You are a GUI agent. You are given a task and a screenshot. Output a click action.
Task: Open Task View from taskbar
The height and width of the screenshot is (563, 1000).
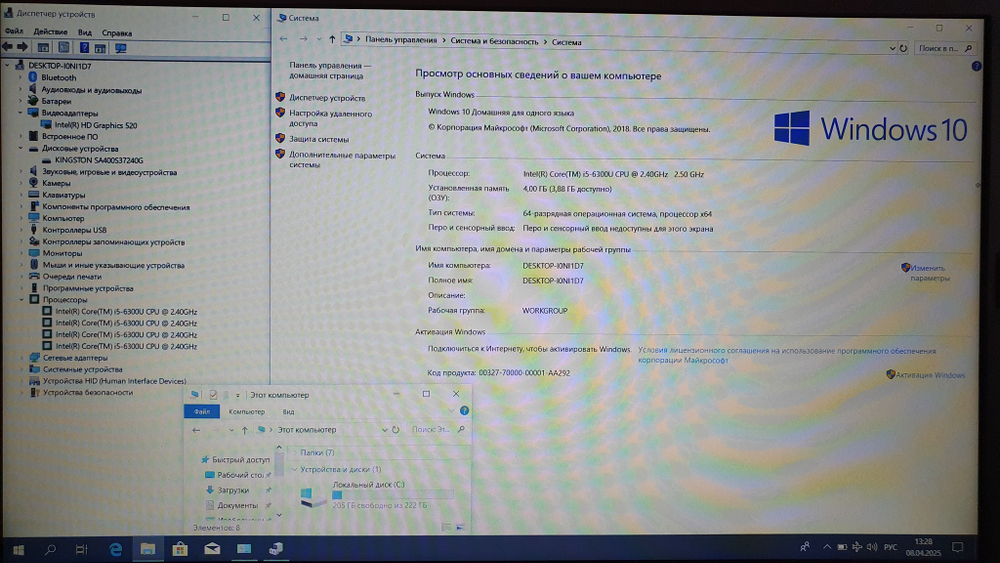[82, 549]
